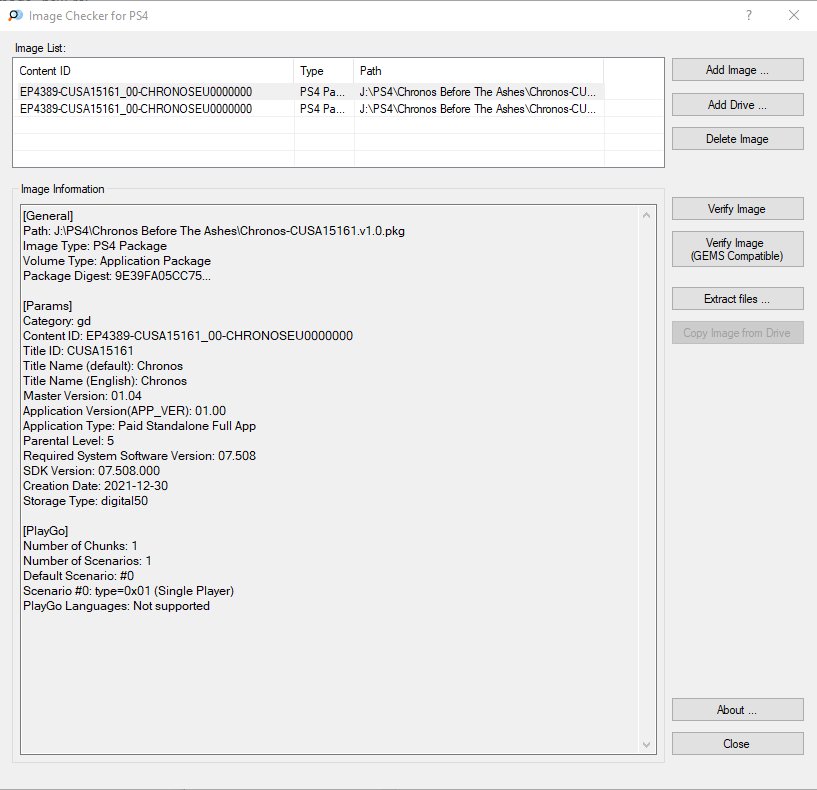Click the second row's path cell
This screenshot has width=817, height=790.
coord(477,109)
